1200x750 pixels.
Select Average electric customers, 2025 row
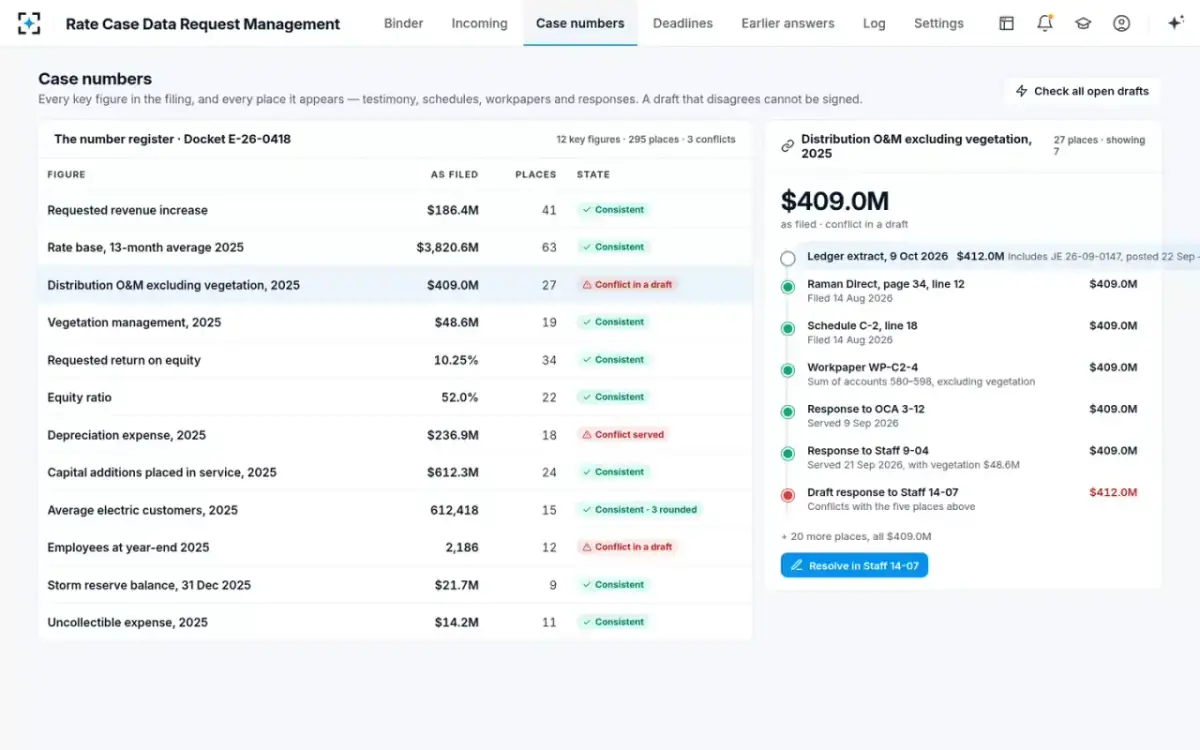395,510
